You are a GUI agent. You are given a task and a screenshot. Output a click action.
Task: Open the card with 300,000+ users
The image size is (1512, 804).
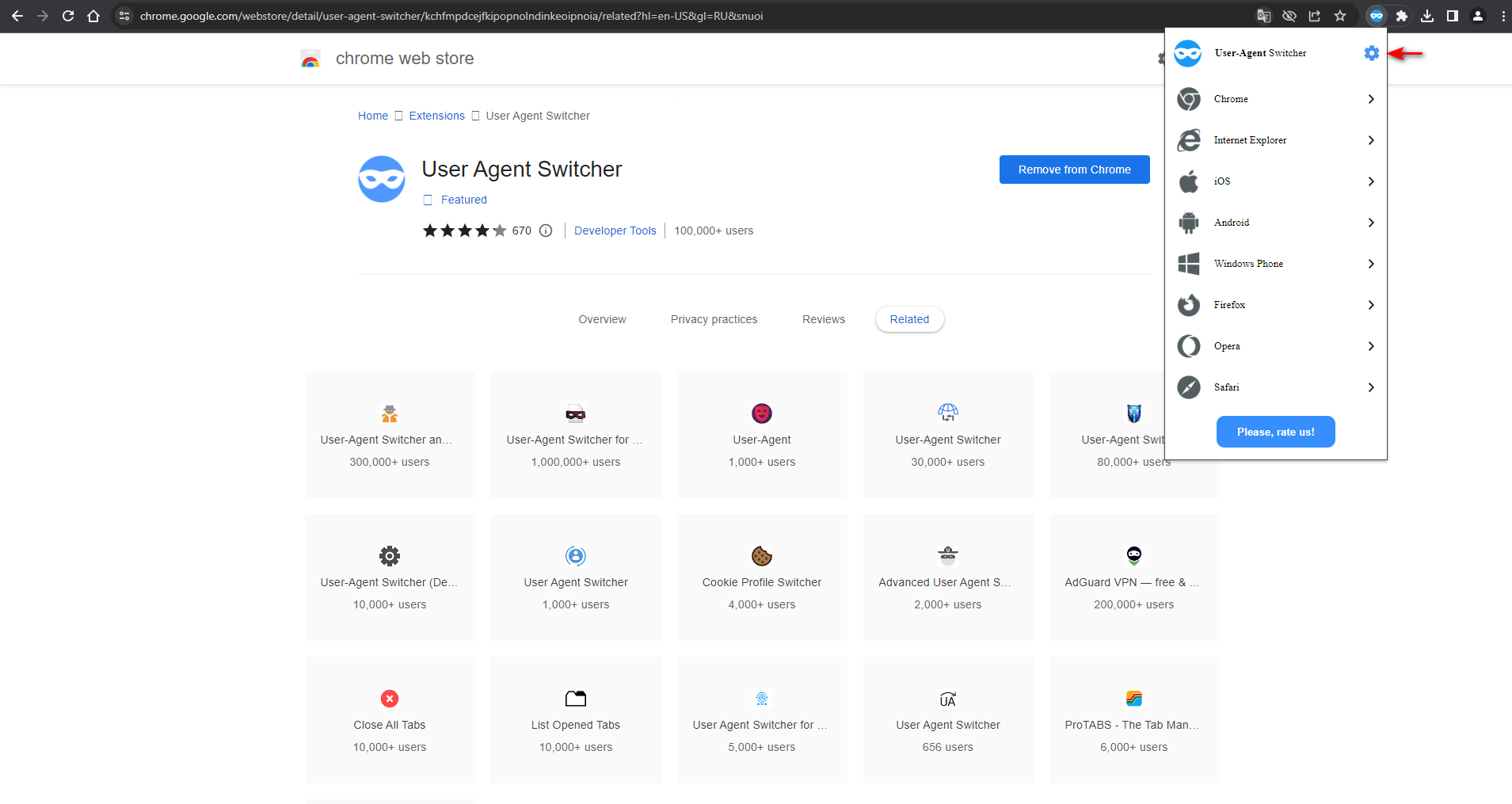pos(390,435)
